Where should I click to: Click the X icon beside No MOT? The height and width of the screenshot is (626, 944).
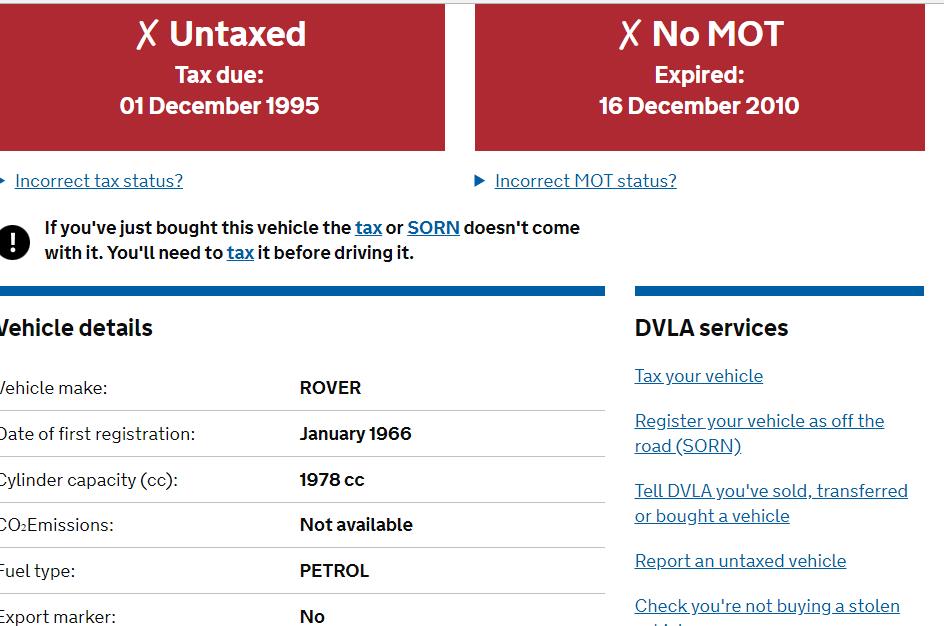click(x=630, y=34)
